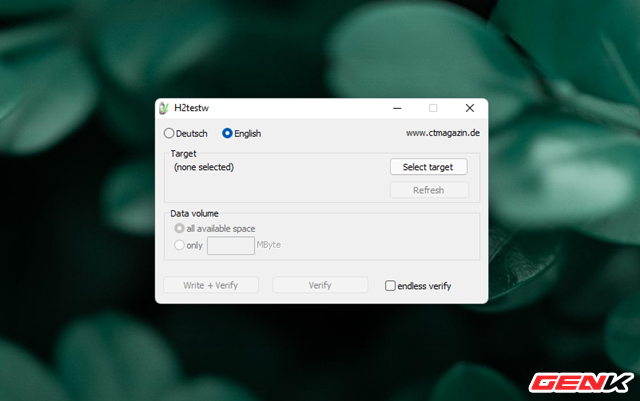Click the Refresh button

coord(428,190)
